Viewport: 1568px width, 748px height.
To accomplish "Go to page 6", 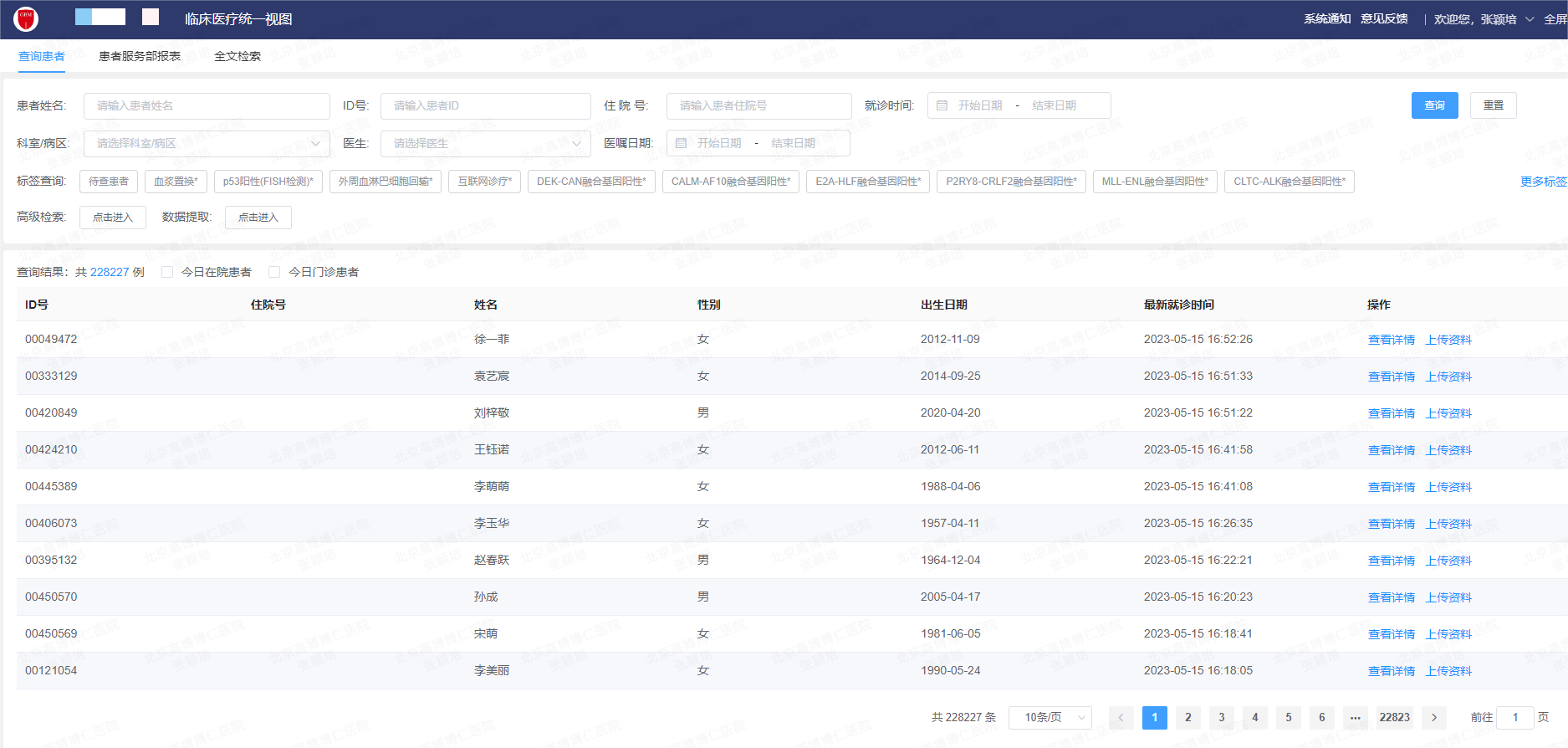I will coord(1322,717).
